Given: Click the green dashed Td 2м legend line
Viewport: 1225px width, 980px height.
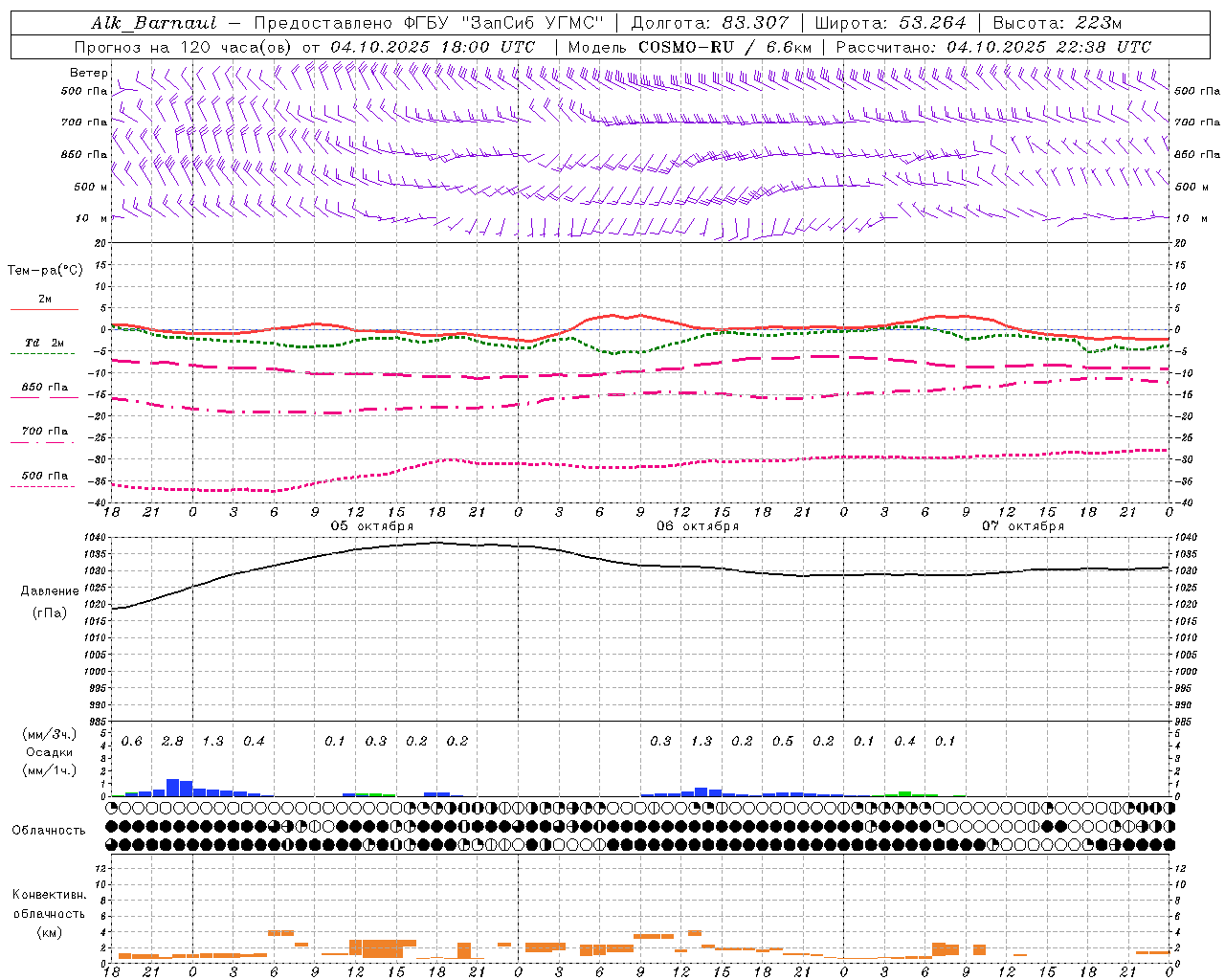Looking at the screenshot, I should pos(42,353).
